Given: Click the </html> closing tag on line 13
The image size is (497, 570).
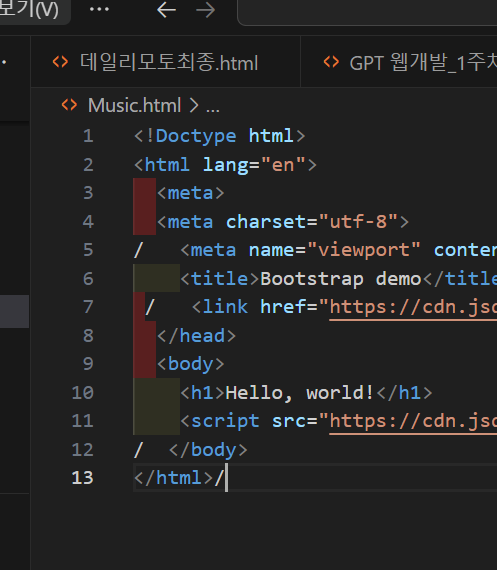Looking at the screenshot, I should pos(173,478).
